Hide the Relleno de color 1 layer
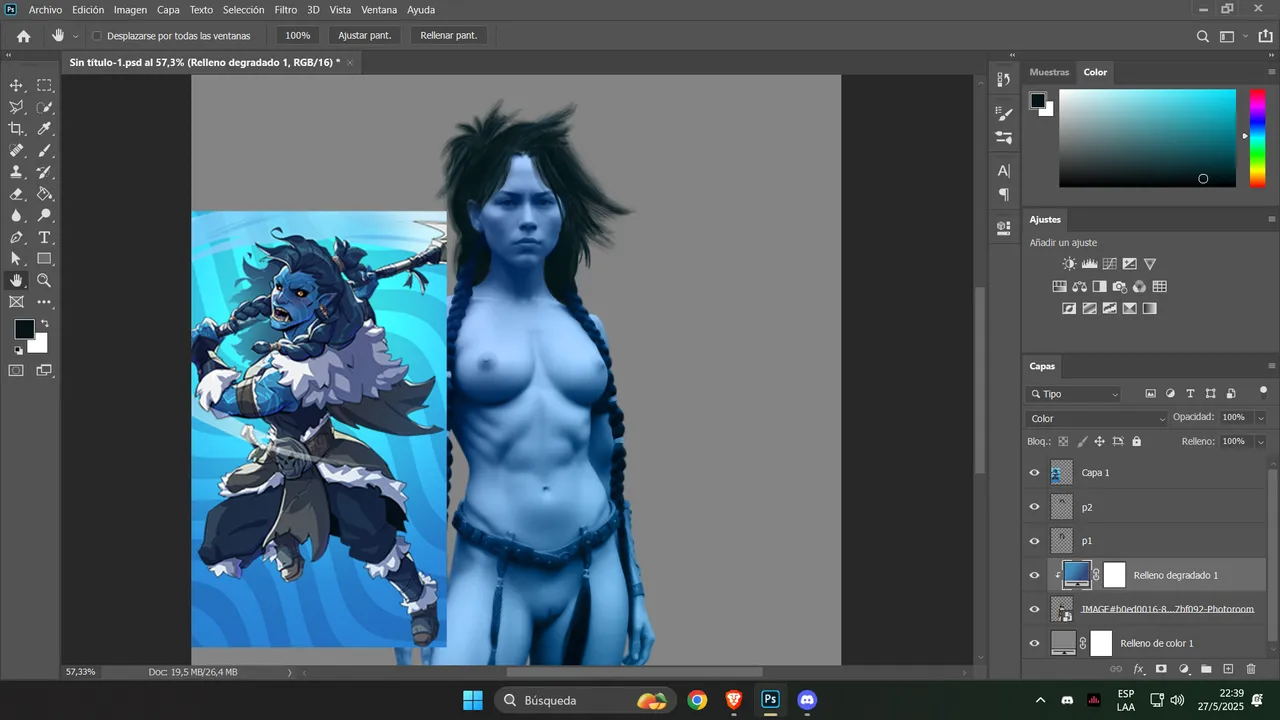Image resolution: width=1280 pixels, height=720 pixels. [1035, 643]
